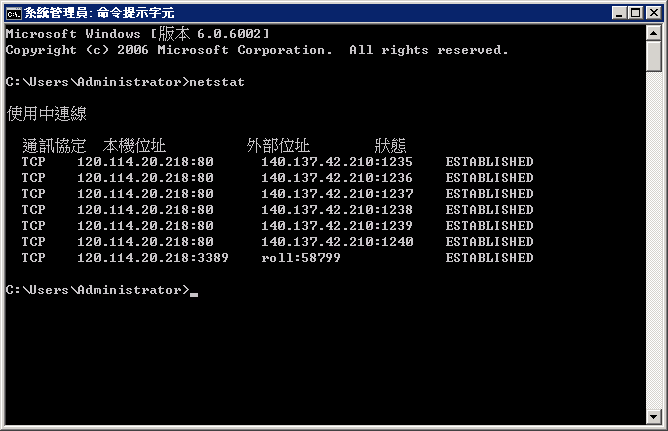Screen dimensions: 668x431
Task: Click the vertical scrollbar thumb
Action: [654, 56]
